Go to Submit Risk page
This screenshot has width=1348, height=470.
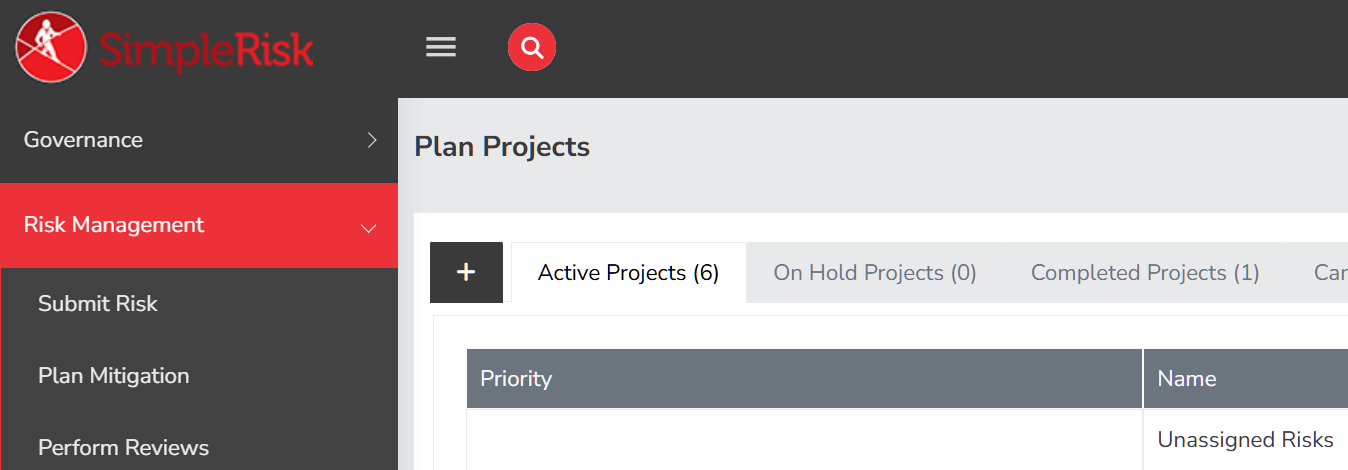[98, 304]
